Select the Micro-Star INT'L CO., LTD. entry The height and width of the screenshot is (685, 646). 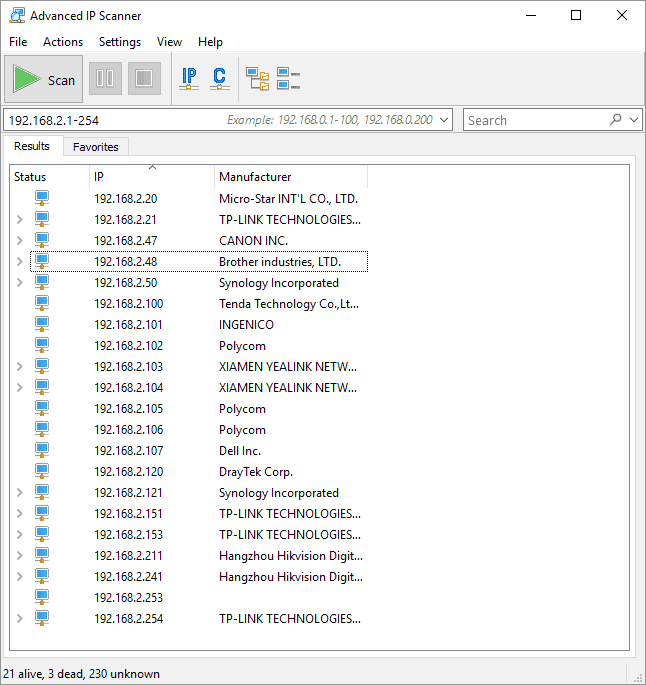pos(288,199)
